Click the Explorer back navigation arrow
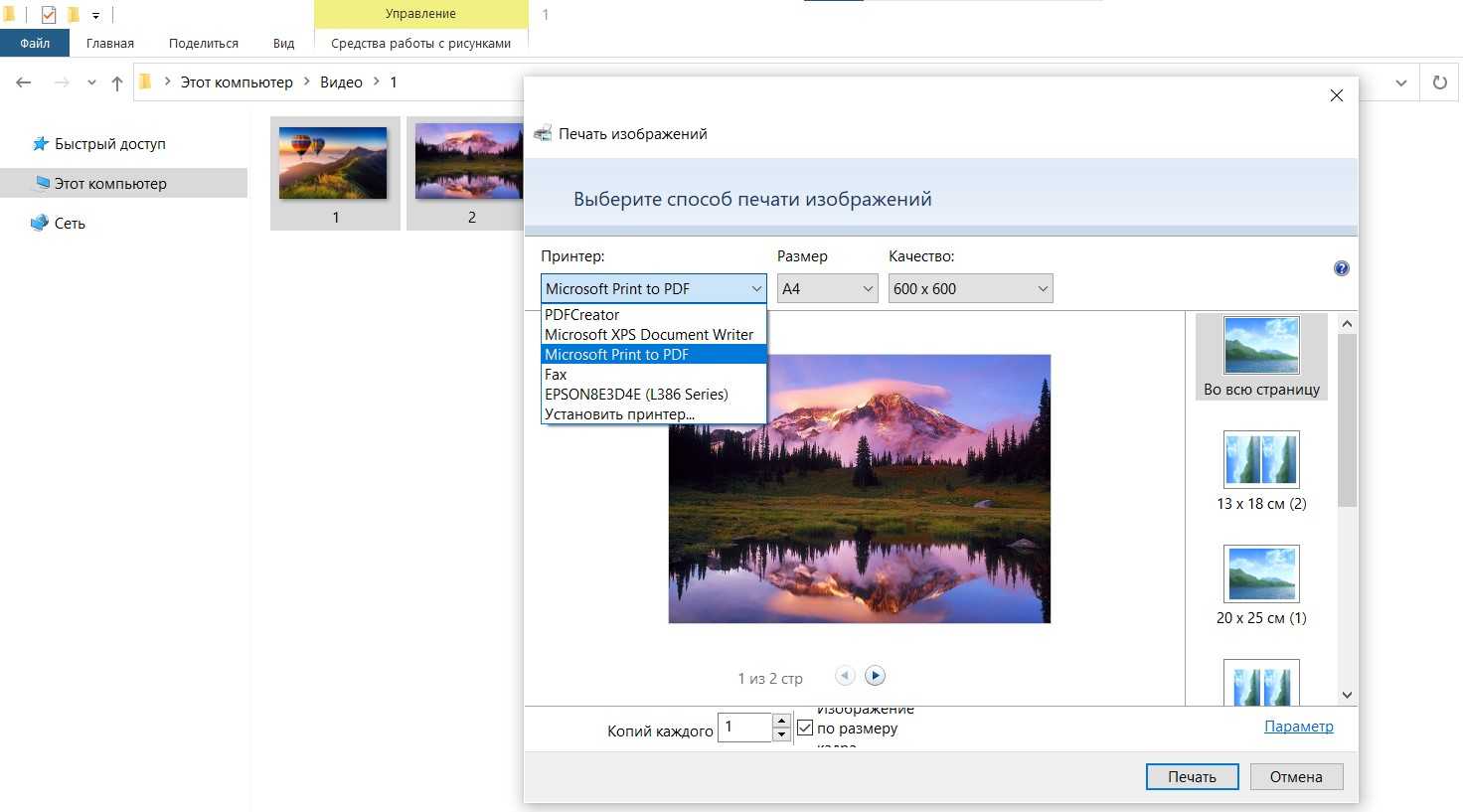 click(24, 82)
